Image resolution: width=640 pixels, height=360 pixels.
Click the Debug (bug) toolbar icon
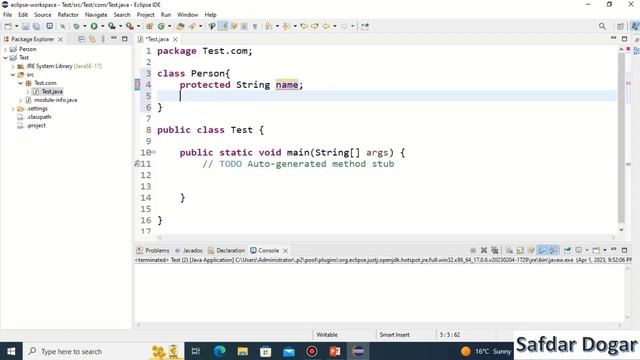[x=76, y=26]
